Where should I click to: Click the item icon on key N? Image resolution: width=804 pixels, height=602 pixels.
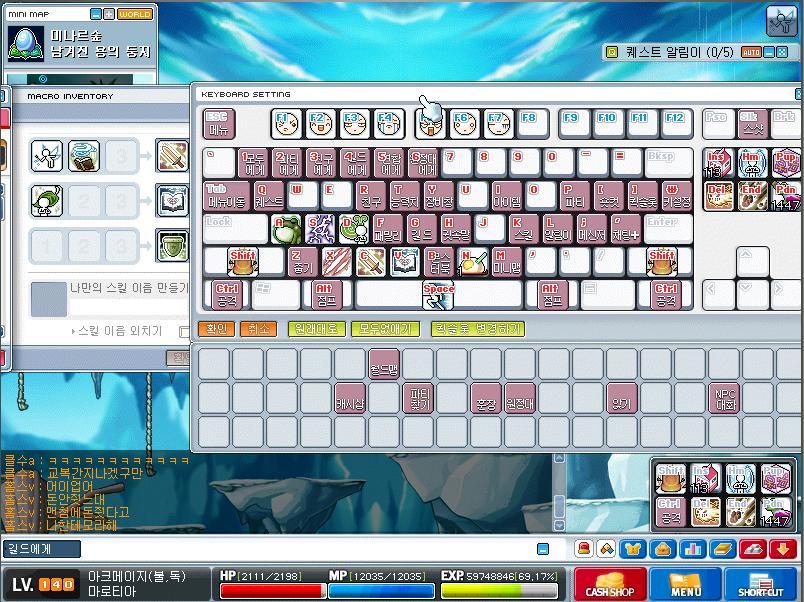[x=473, y=262]
